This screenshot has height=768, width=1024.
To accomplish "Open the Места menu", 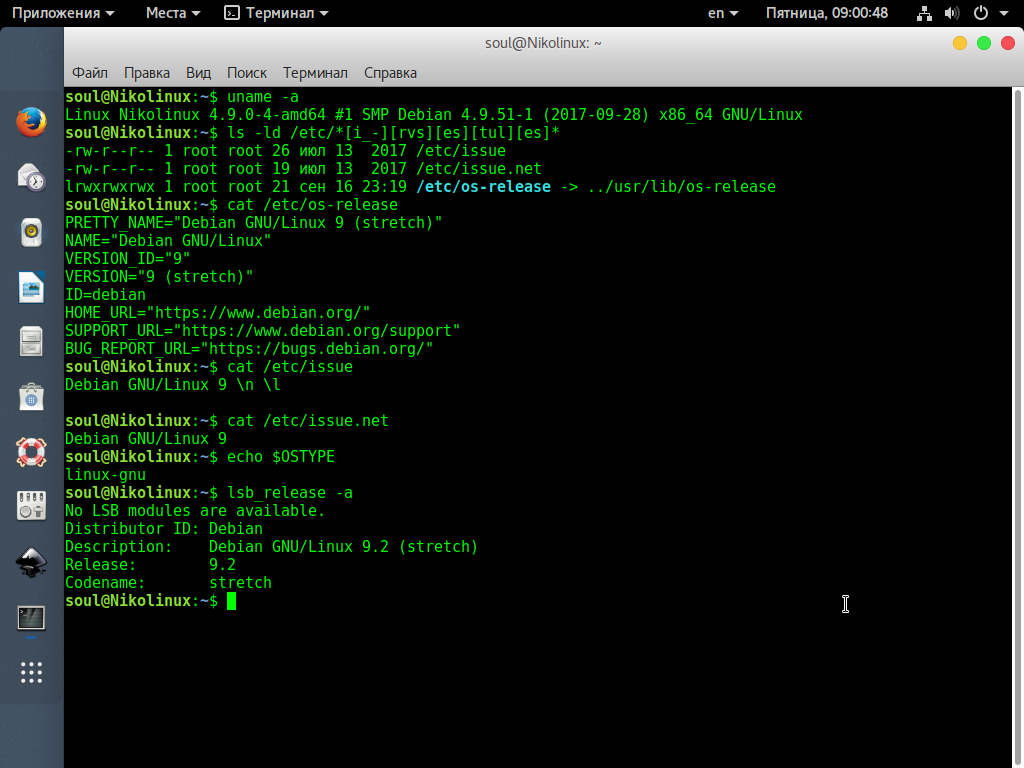I will pos(173,13).
